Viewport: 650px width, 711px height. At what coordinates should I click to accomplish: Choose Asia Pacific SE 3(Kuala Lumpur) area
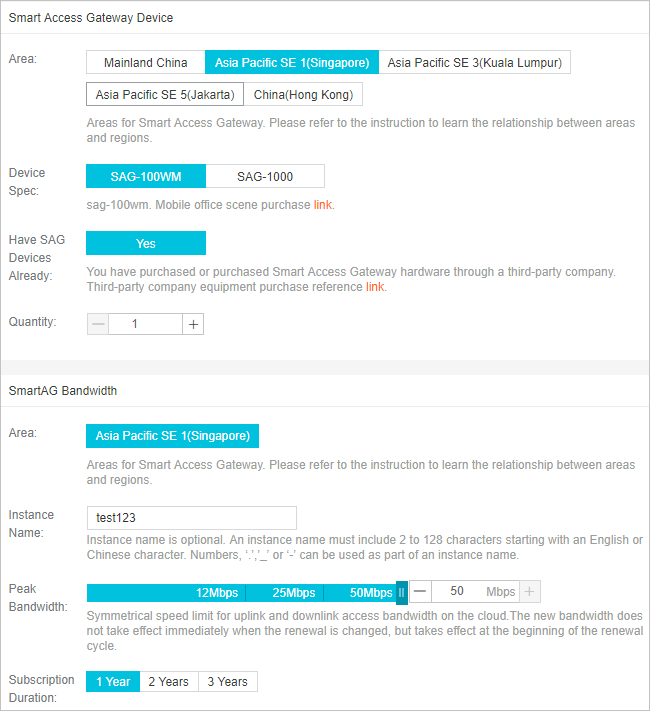coord(474,62)
